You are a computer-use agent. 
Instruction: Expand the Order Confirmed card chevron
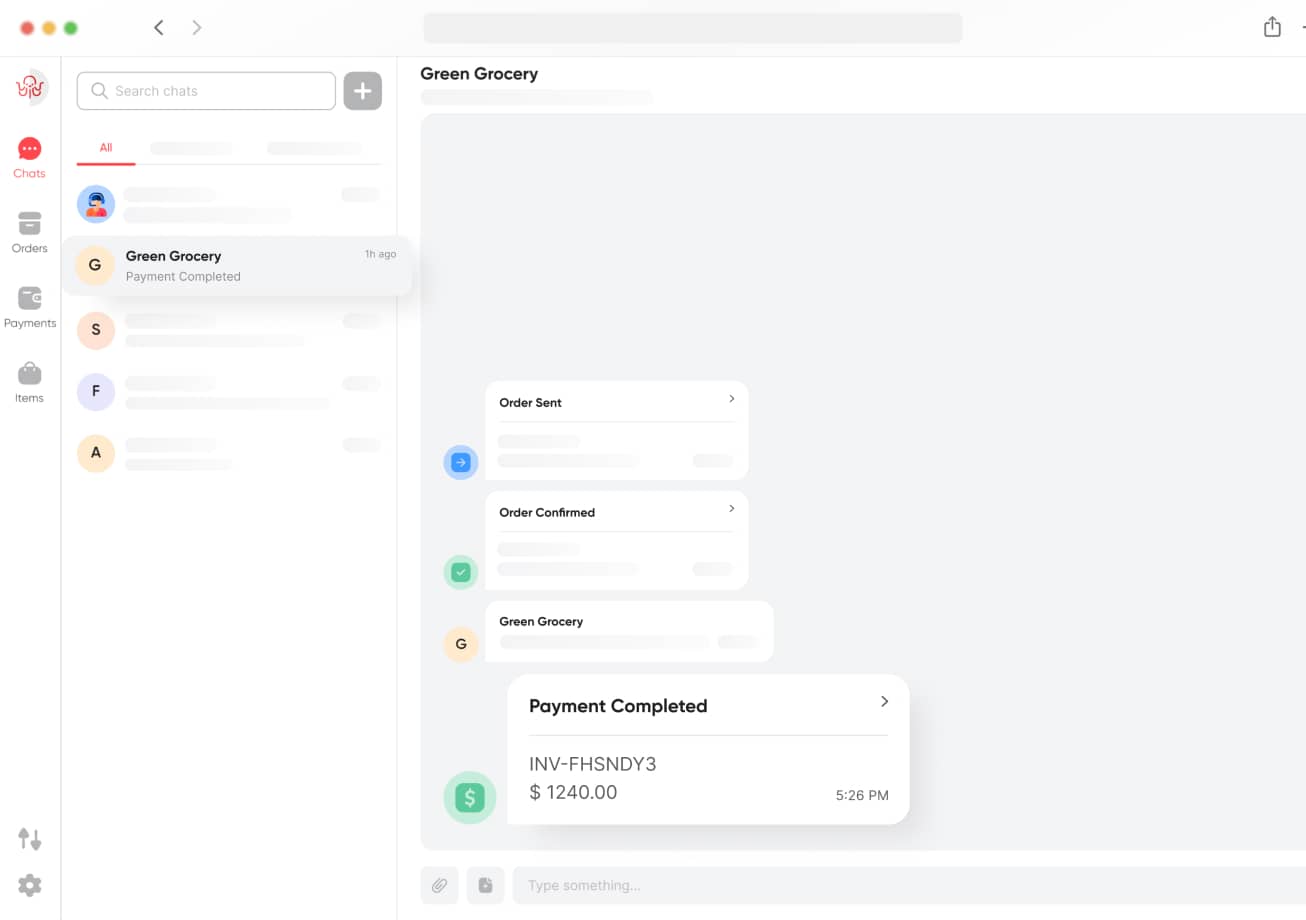click(731, 509)
